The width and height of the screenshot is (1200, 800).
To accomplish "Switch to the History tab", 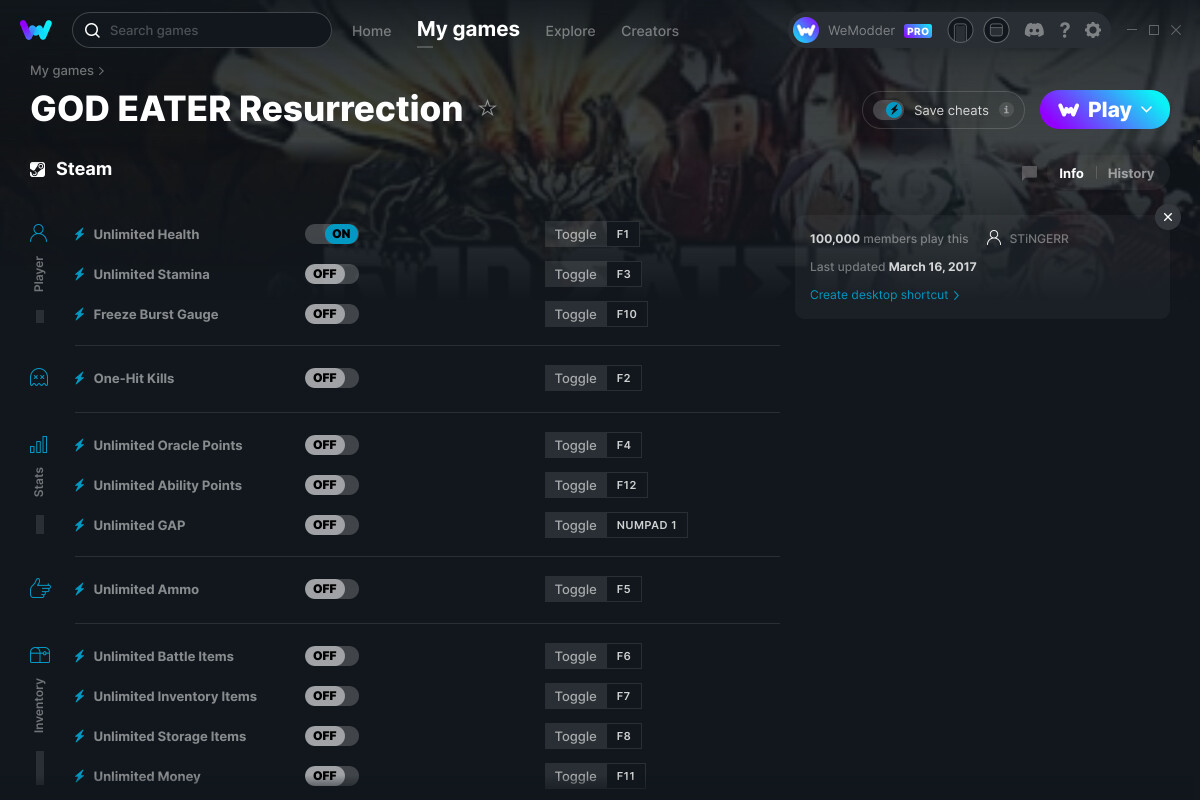I will [x=1131, y=173].
